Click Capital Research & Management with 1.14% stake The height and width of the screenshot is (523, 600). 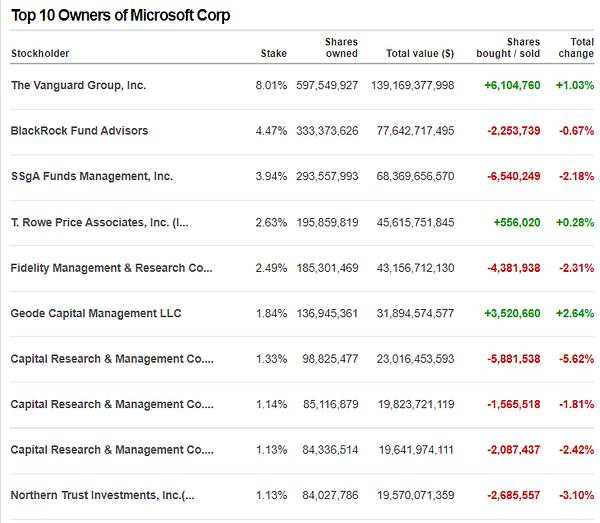tap(112, 404)
